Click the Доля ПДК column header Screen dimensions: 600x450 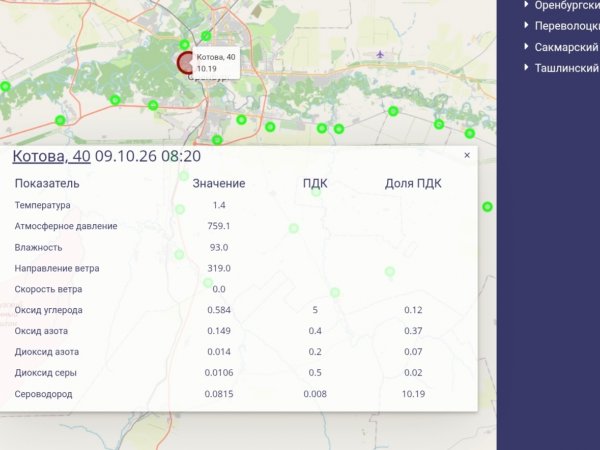coord(413,183)
